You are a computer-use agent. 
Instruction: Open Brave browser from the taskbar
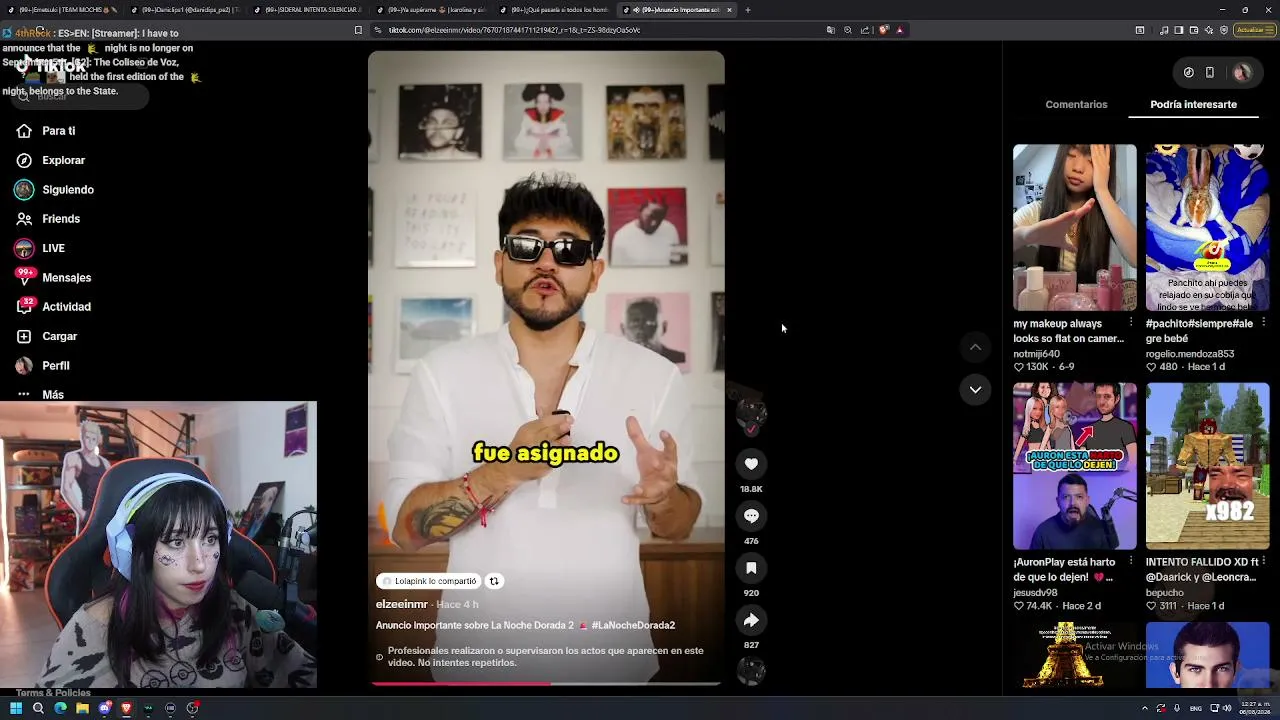126,708
